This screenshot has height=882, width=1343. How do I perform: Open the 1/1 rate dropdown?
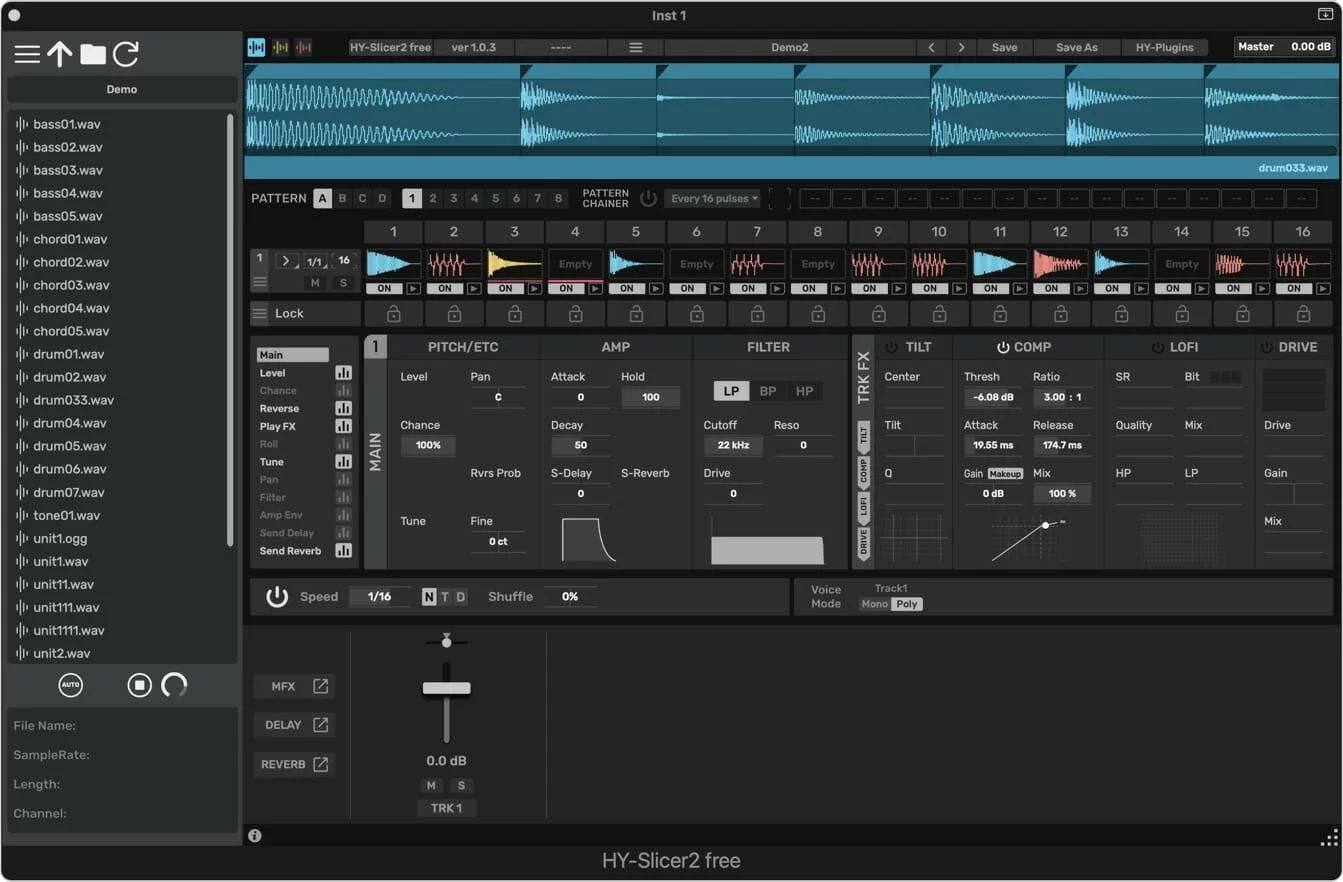tap(315, 261)
